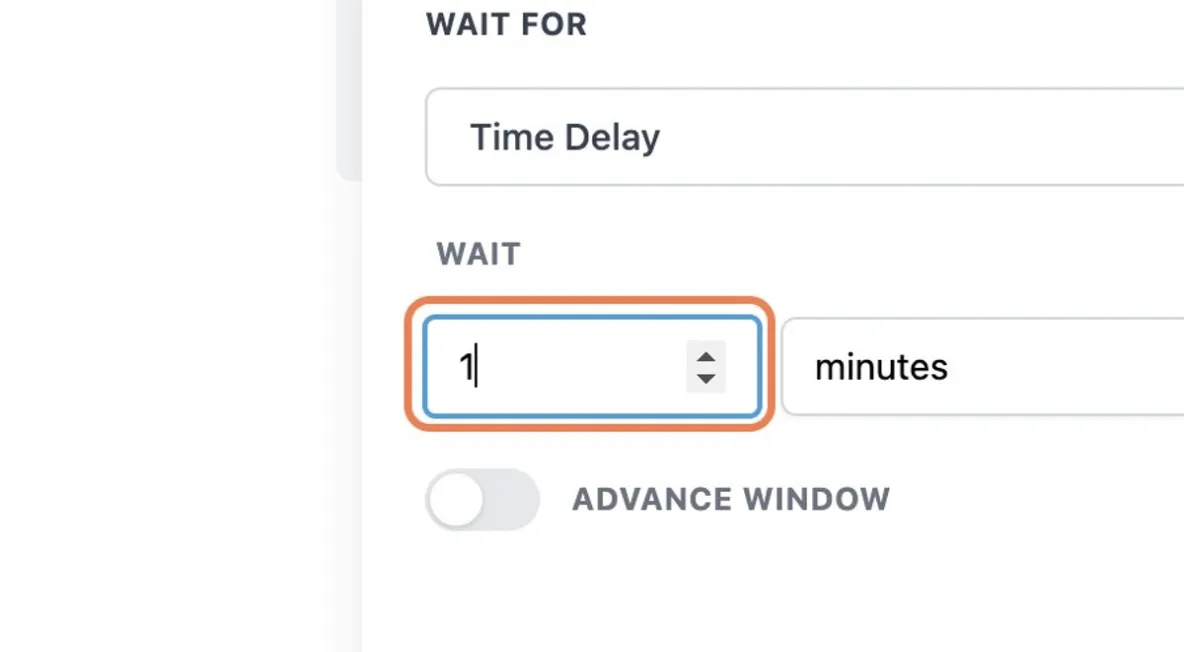Click grey track of Advance Window switch

[512, 499]
